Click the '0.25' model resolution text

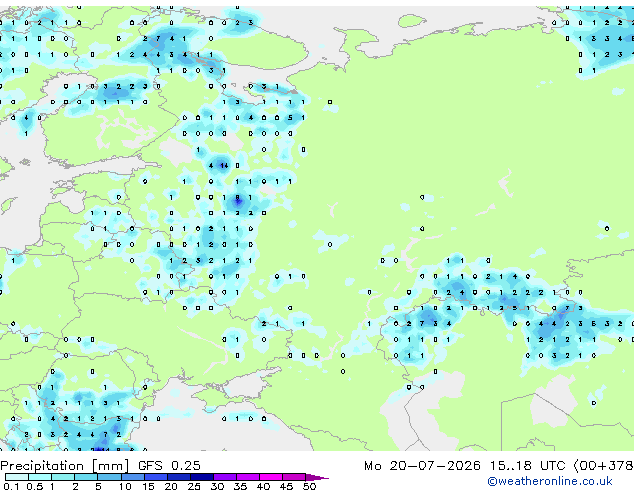click(x=186, y=466)
